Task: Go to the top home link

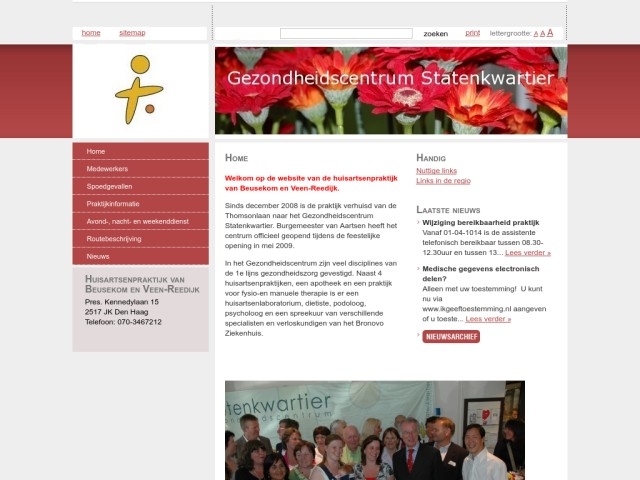Action: [x=91, y=33]
